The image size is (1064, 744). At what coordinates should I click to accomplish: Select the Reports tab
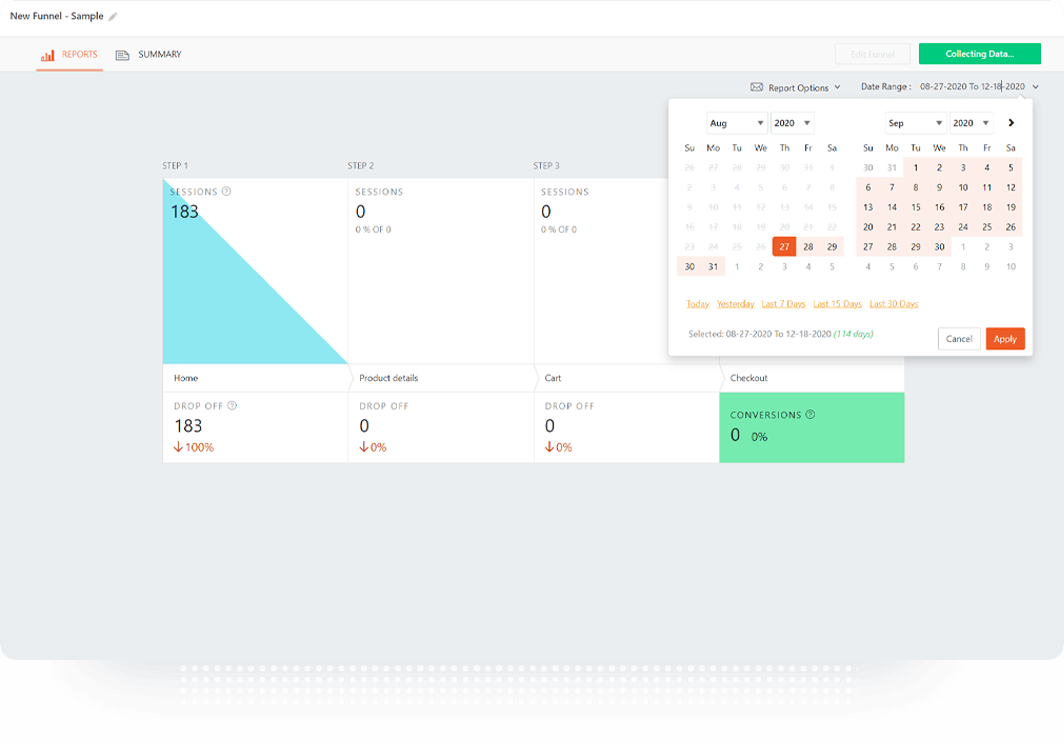point(79,55)
